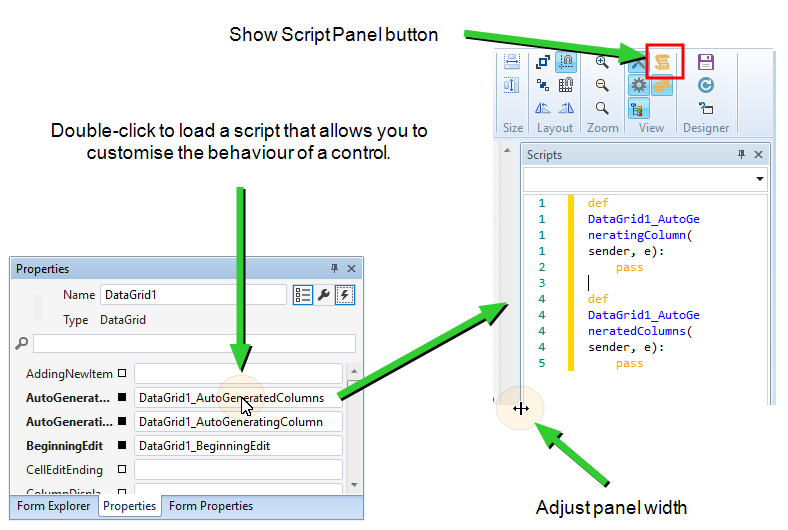Click the Type value DataGrid text
Image resolution: width=788 pixels, height=530 pixels.
(x=123, y=320)
